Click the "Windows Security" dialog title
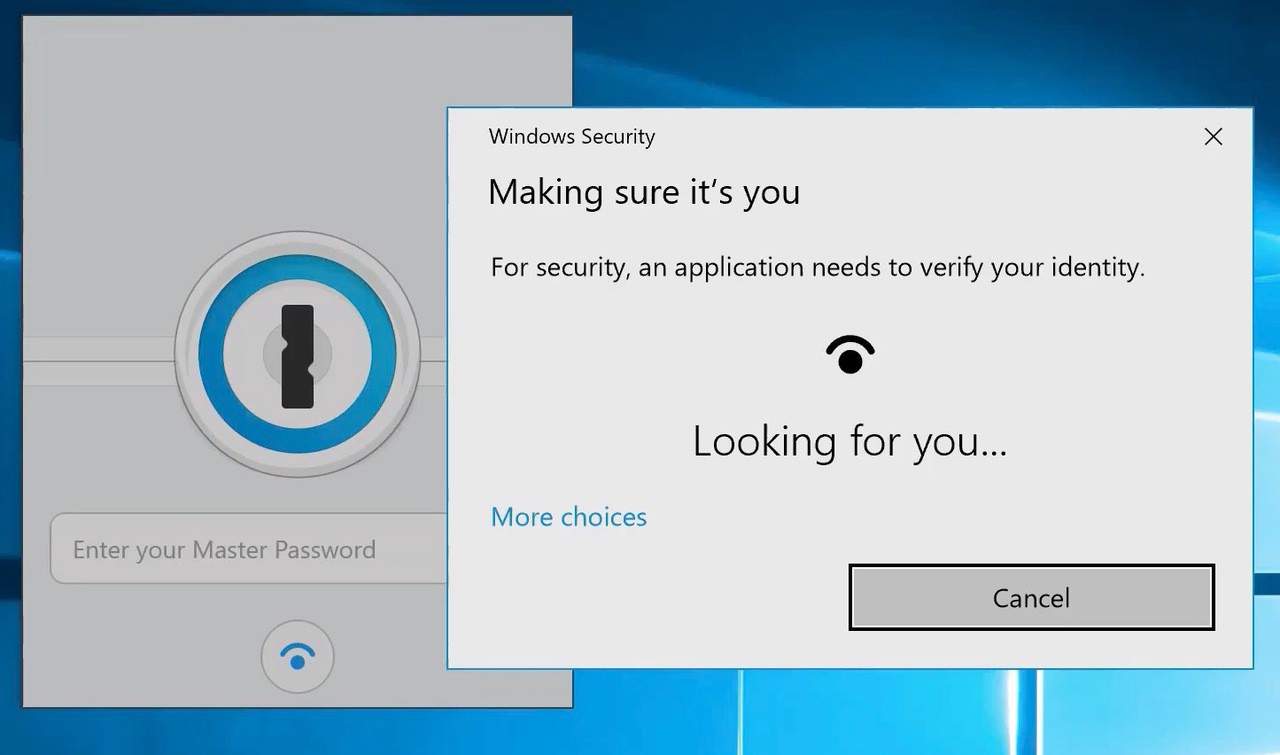Image resolution: width=1280 pixels, height=755 pixels. (572, 137)
